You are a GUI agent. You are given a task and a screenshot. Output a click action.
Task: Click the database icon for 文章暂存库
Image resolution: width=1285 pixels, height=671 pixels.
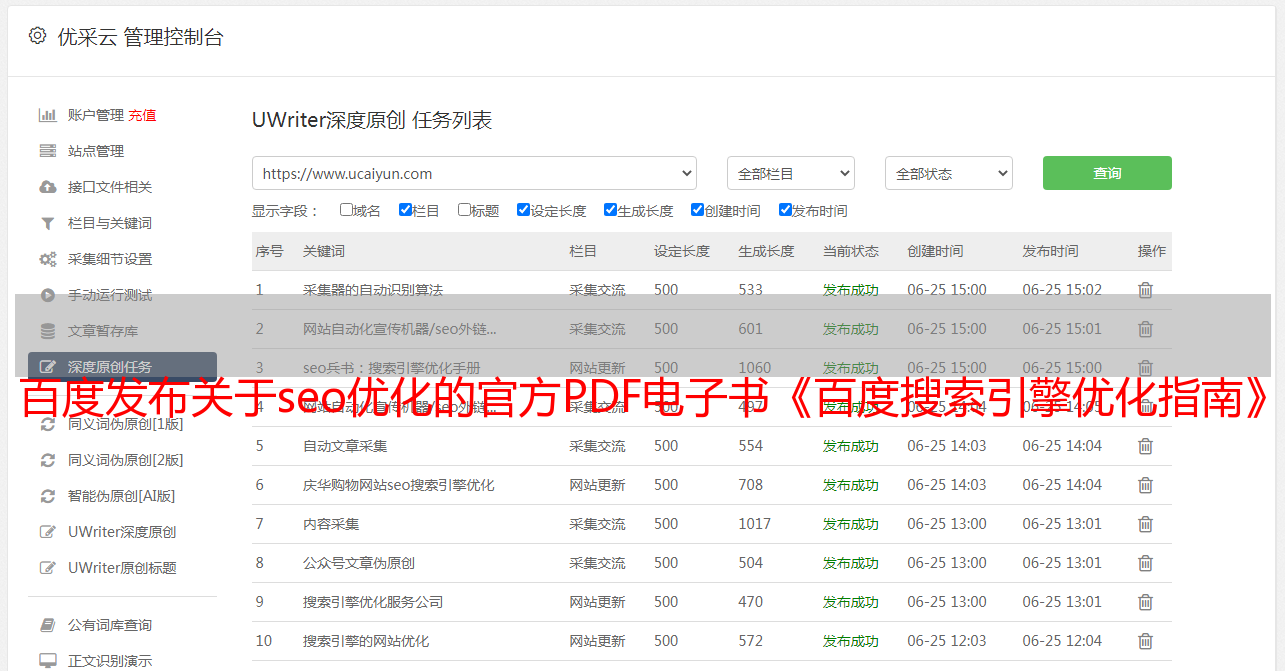(47, 331)
